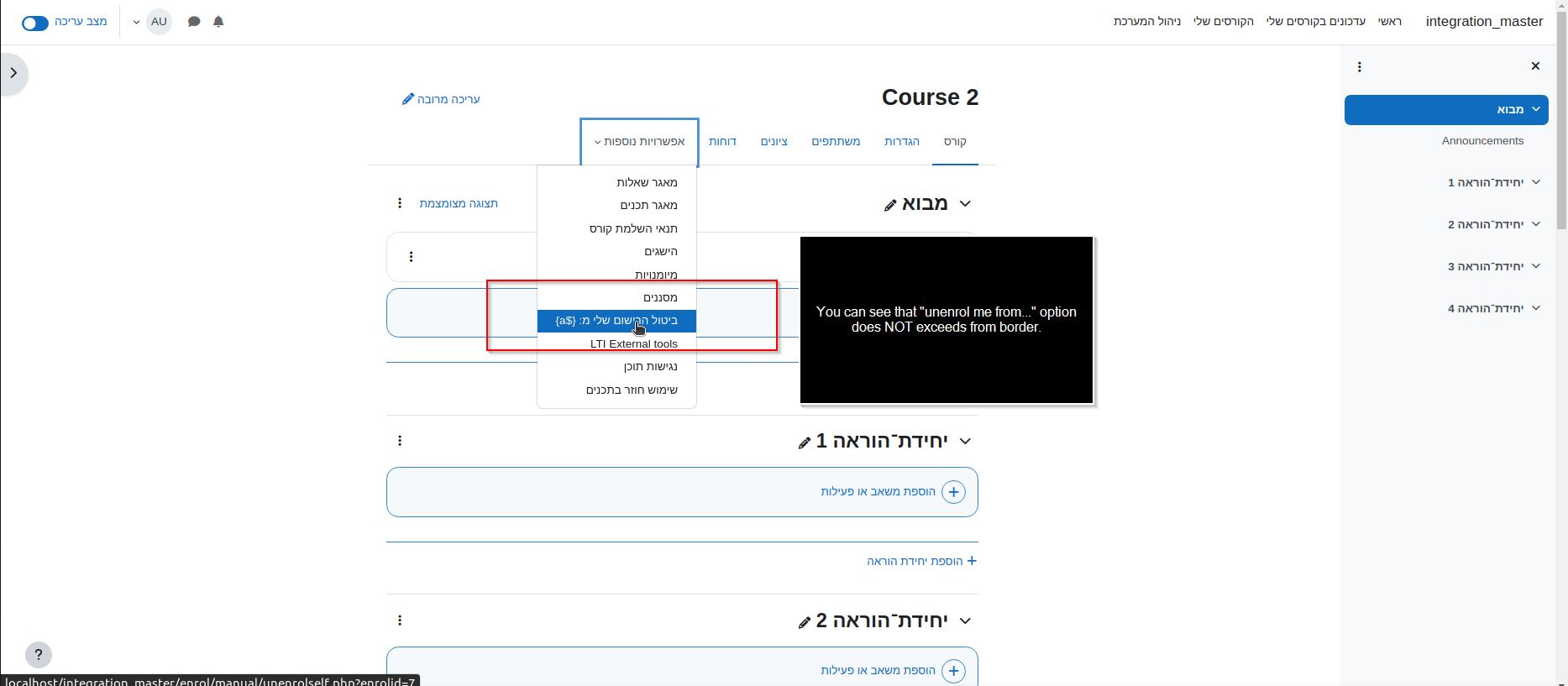This screenshot has height=686, width=1568.
Task: Click the עריכה מרובה bulk edit link
Action: (441, 99)
